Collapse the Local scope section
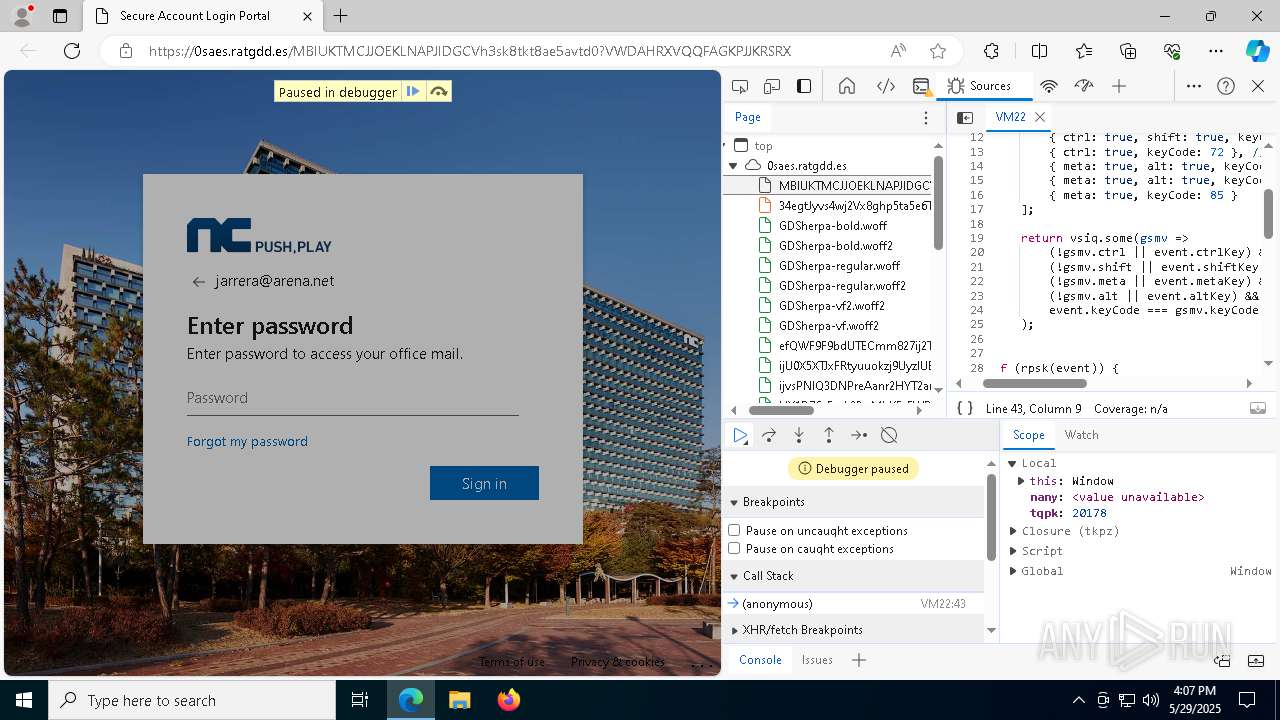This screenshot has height=720, width=1280. 1013,463
